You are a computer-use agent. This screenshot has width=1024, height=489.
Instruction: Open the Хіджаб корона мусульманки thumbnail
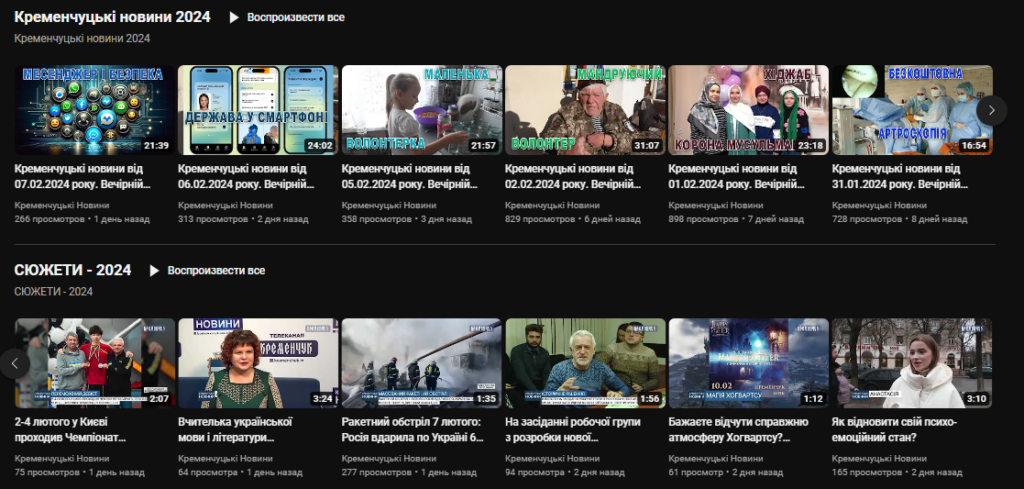pyautogui.click(x=748, y=110)
